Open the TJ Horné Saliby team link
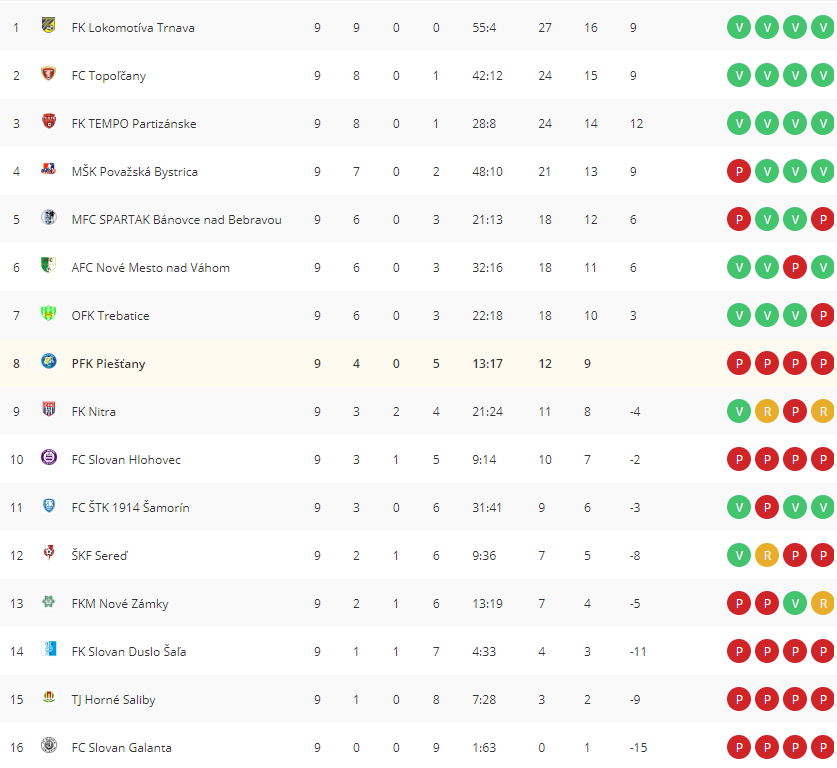Viewport: 837px width, 768px height. (114, 700)
